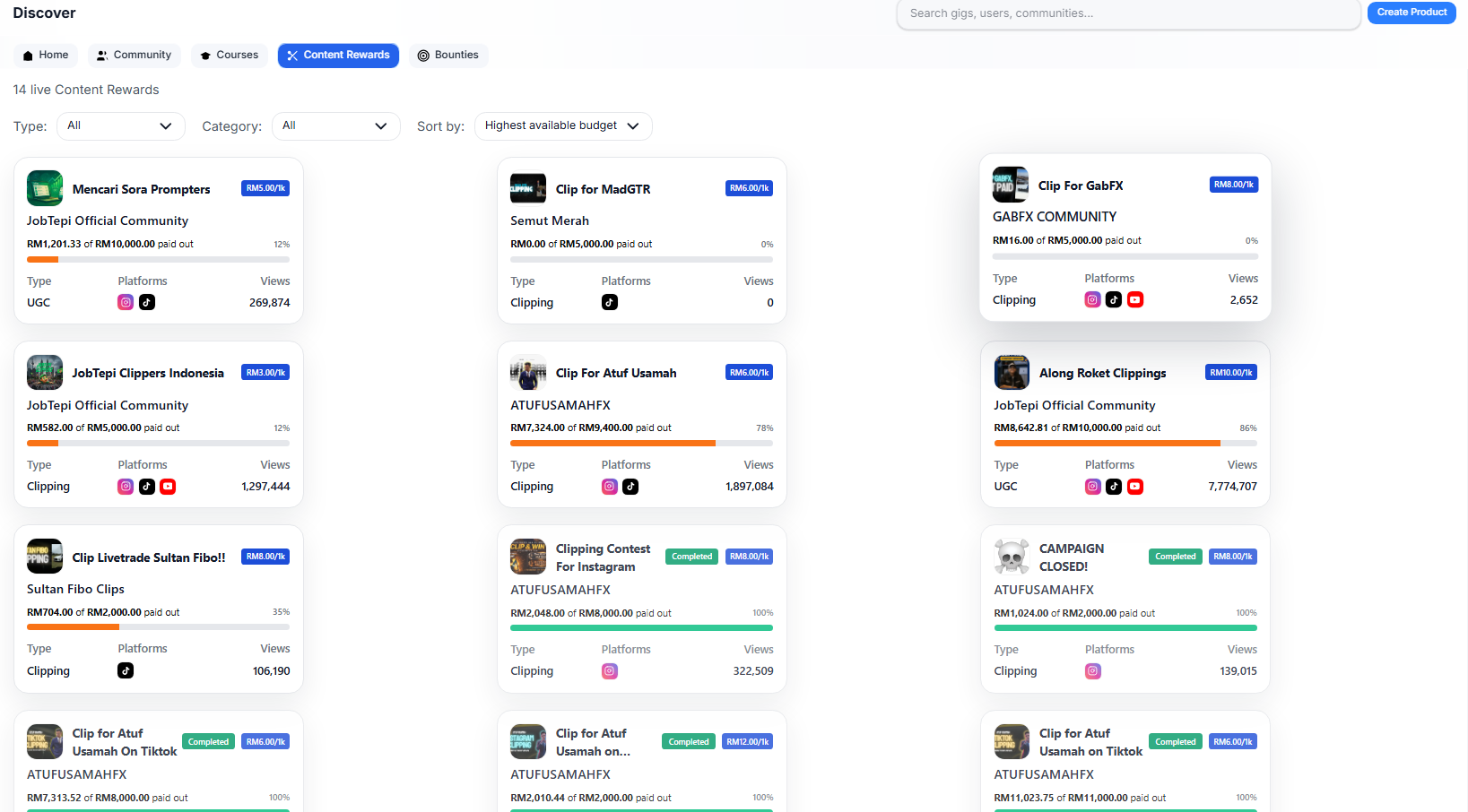Screen dimensions: 1468x812
Task: Click Sultan Fibo Clips community name
Action: 75,589
